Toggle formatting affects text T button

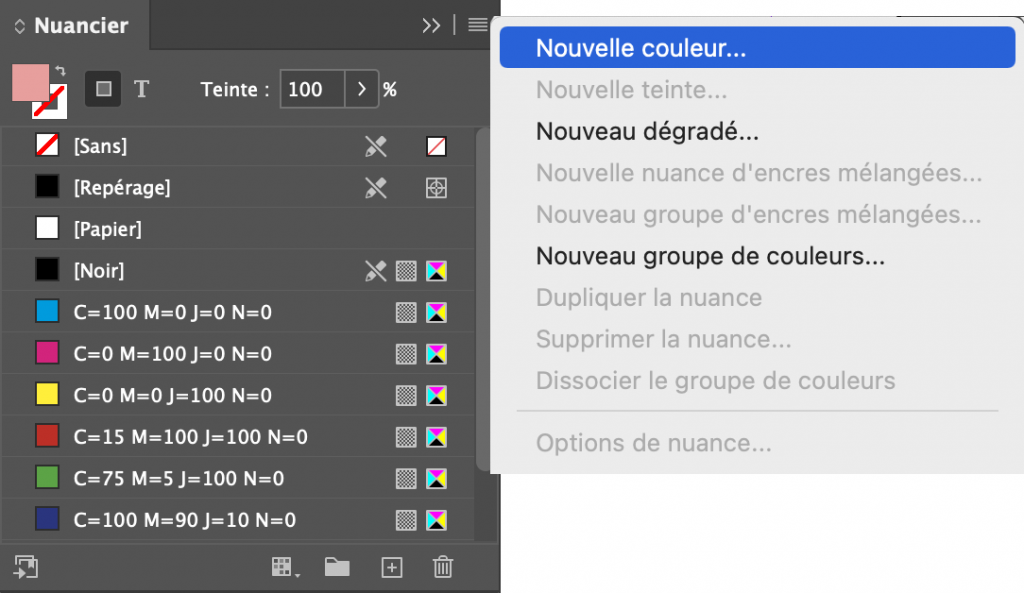[x=141, y=89]
